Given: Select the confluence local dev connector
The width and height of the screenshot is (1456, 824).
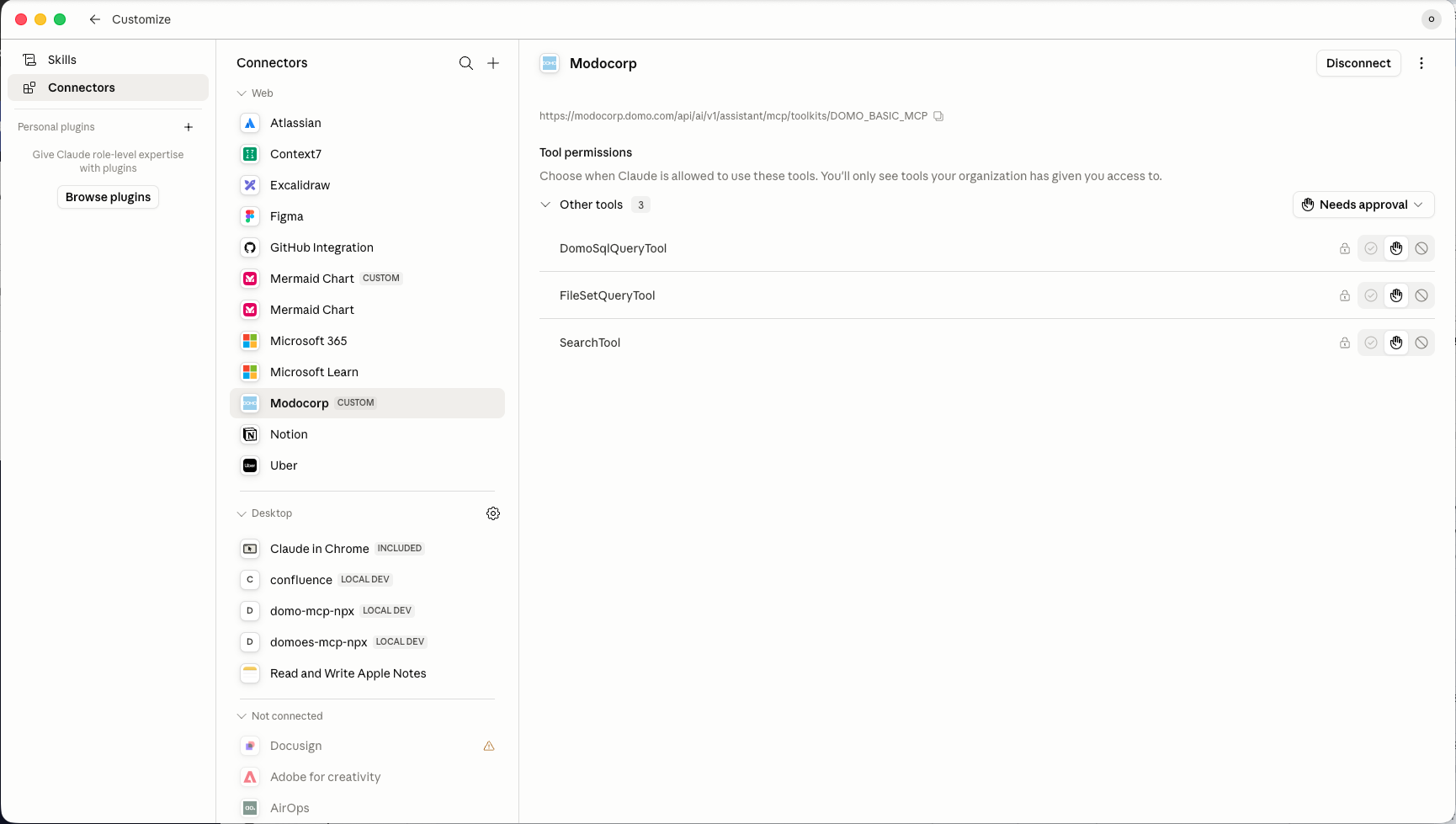Looking at the screenshot, I should [367, 580].
